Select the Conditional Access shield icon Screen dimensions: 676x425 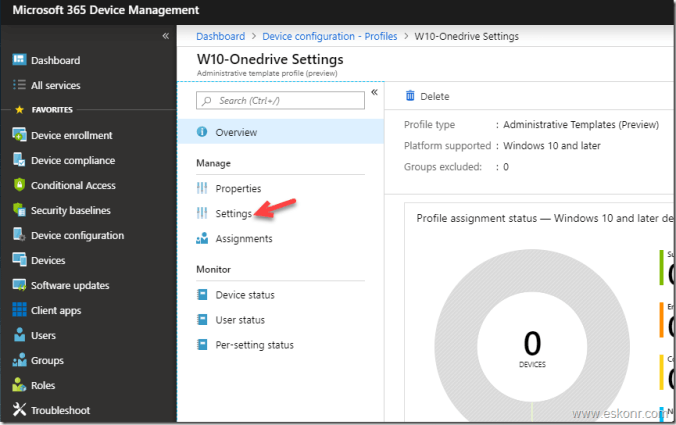pyautogui.click(x=19, y=184)
